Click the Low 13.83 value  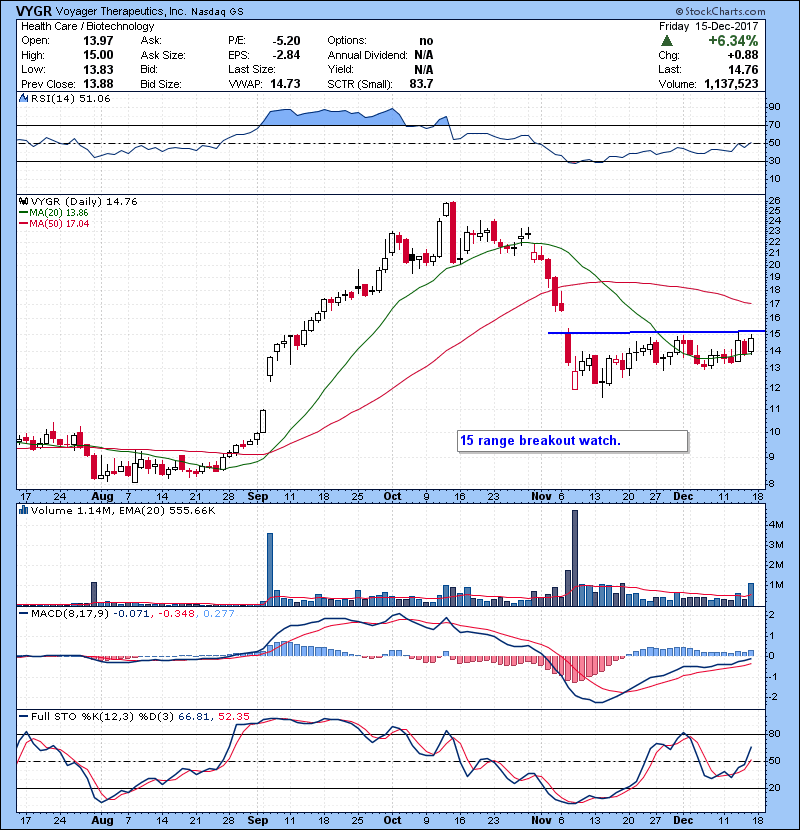[x=98, y=69]
